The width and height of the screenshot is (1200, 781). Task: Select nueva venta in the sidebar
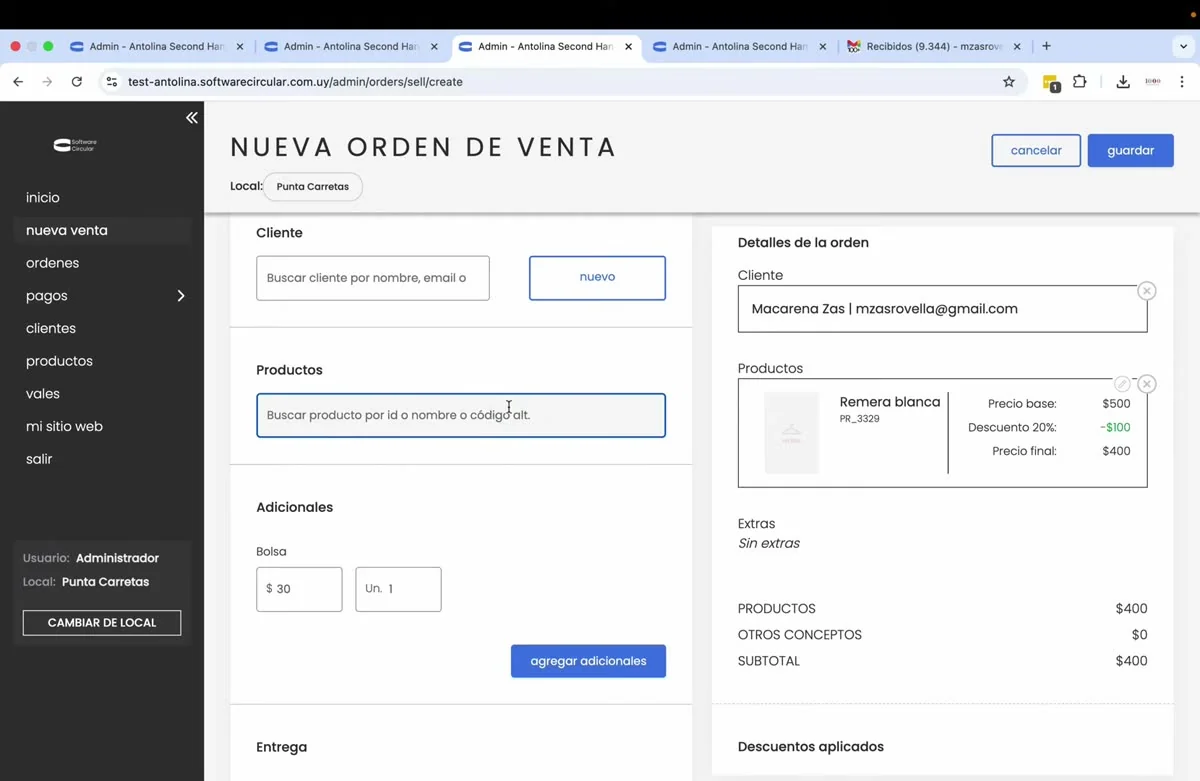(67, 230)
